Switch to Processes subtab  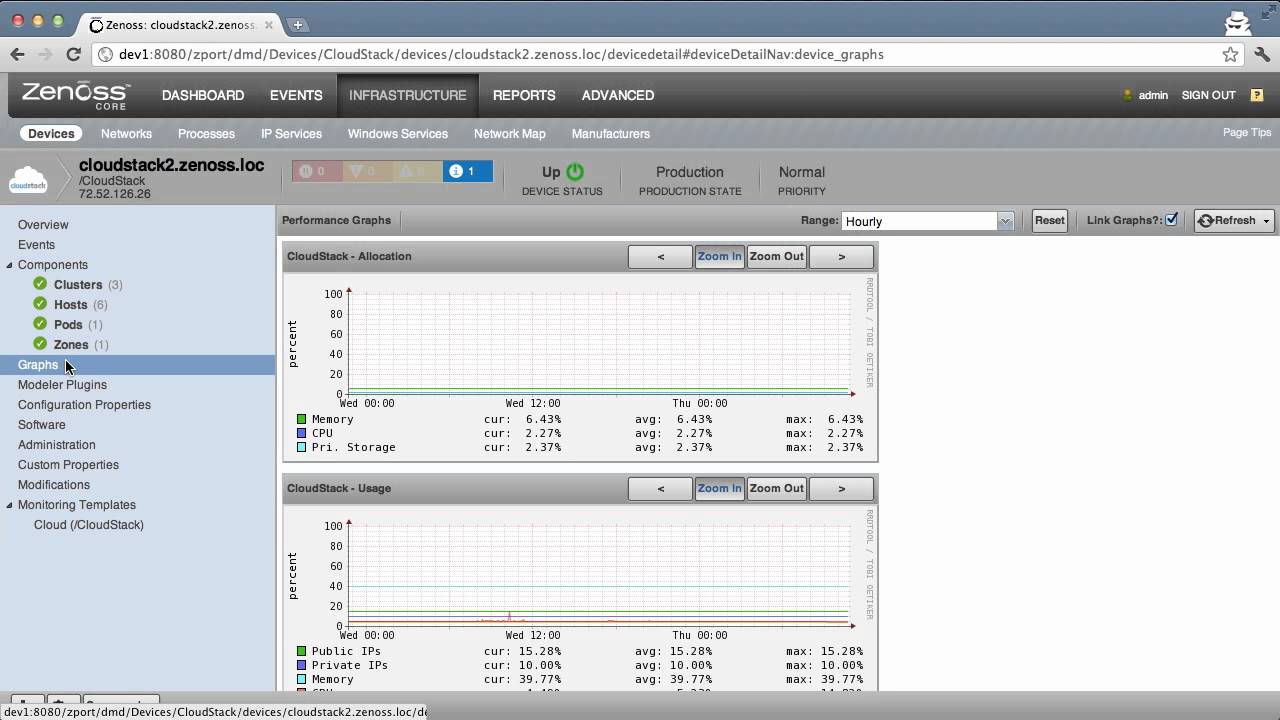pos(206,133)
